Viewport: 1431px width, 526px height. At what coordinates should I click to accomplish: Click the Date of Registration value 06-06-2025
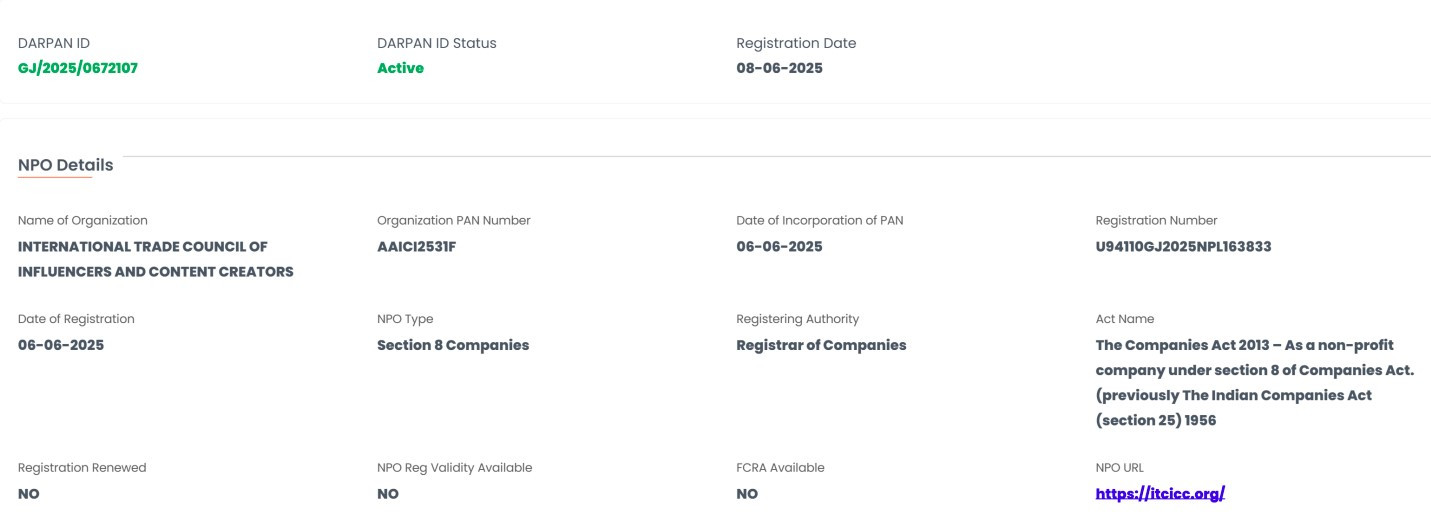pos(61,345)
